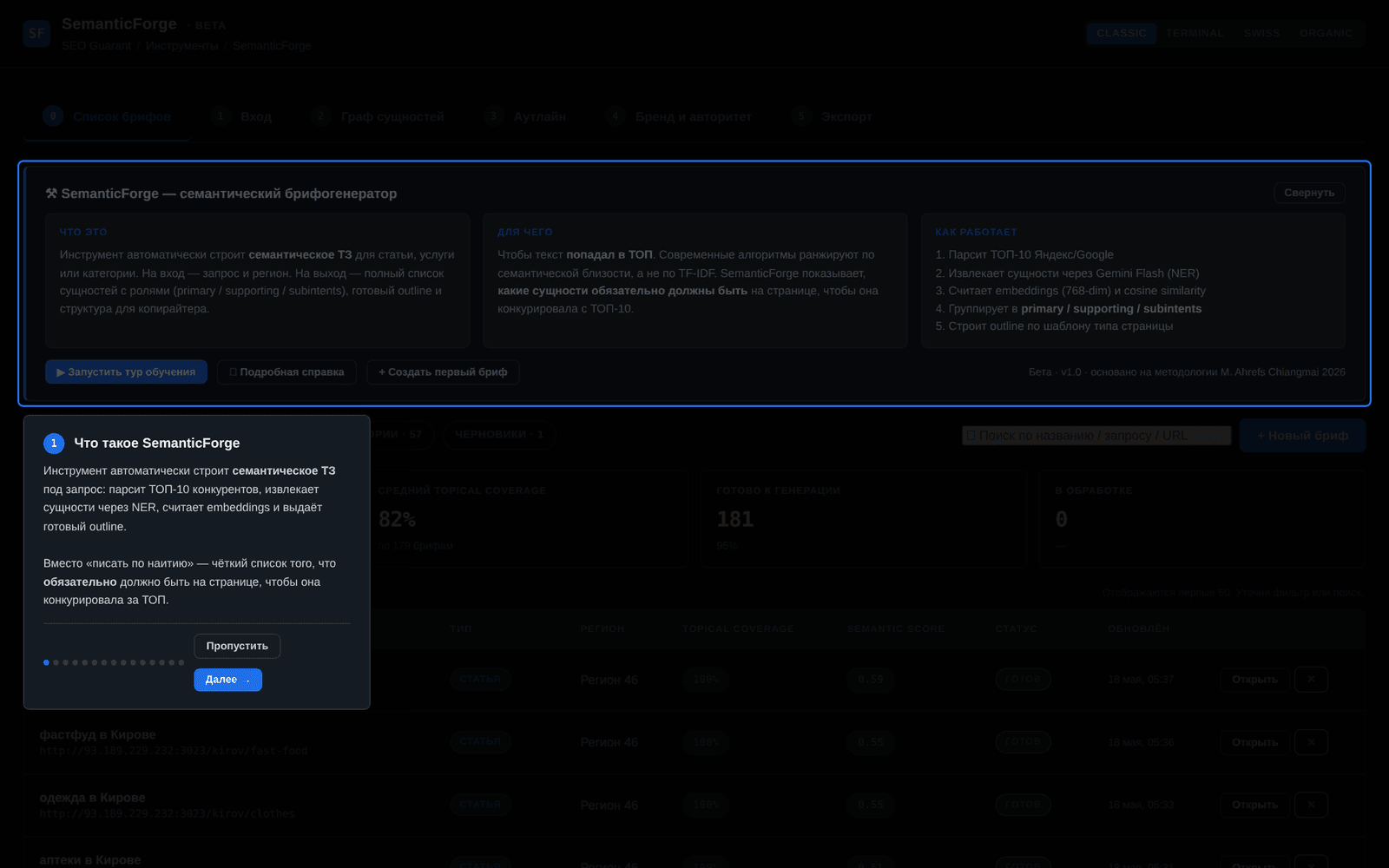The width and height of the screenshot is (1389, 868).
Task: Click the одежда в Кирове row title
Action: [92, 798]
